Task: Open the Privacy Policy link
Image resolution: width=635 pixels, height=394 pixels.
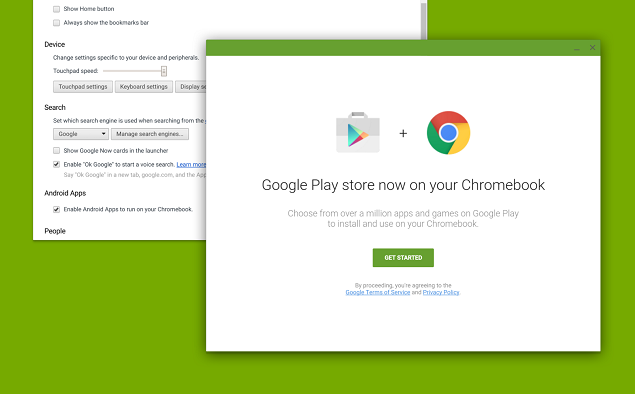Action: pyautogui.click(x=441, y=292)
